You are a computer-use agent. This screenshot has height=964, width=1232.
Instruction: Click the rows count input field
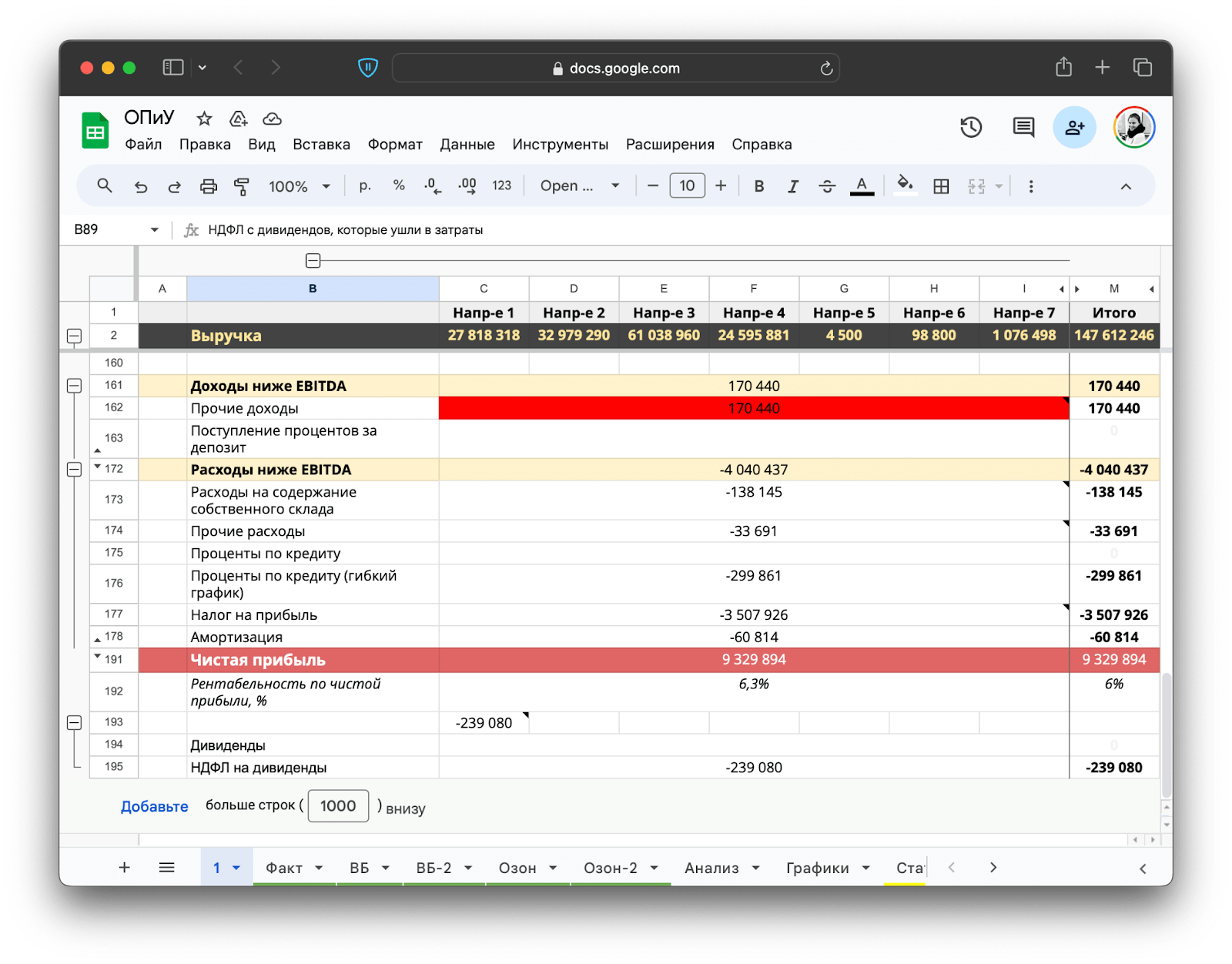pyautogui.click(x=338, y=806)
